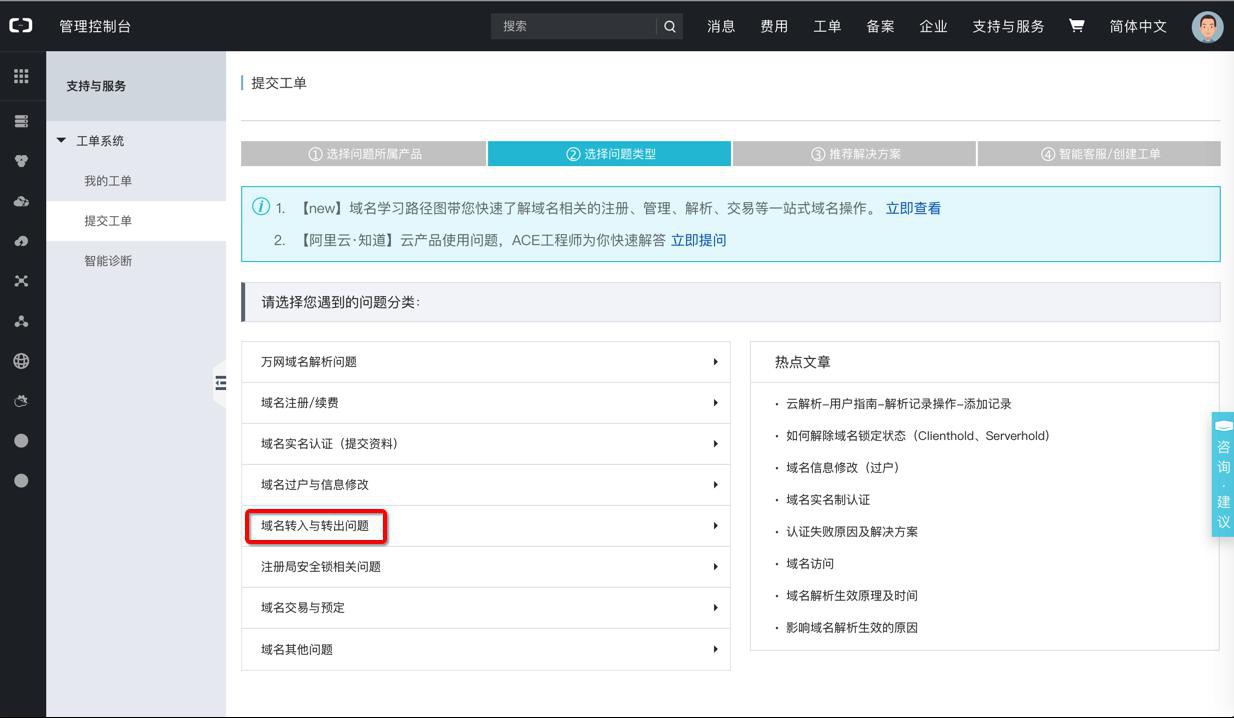Open 智能诊断 in sidebar
This screenshot has height=718, width=1234.
(x=108, y=261)
